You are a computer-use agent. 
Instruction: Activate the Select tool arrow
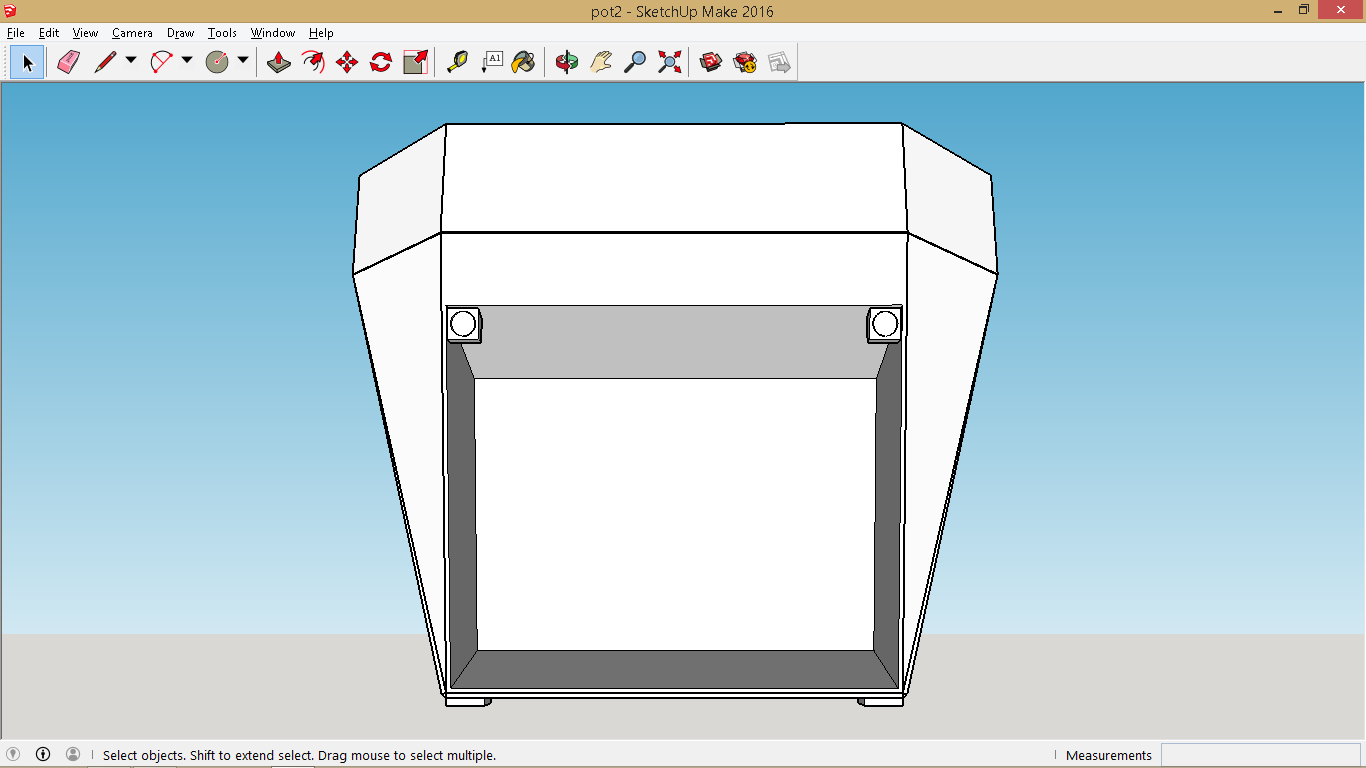(27, 62)
